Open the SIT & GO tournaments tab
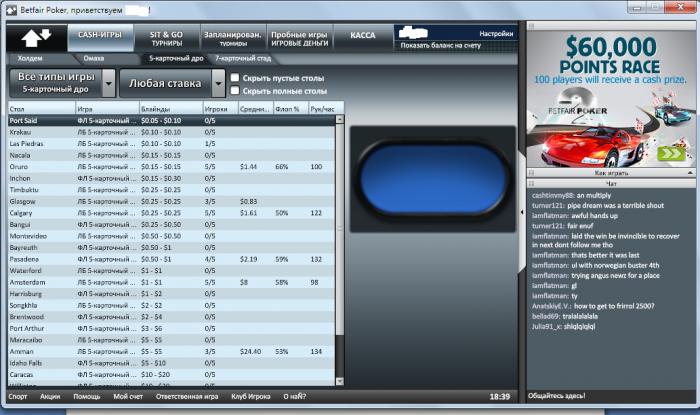700x415 pixels. pyautogui.click(x=167, y=38)
